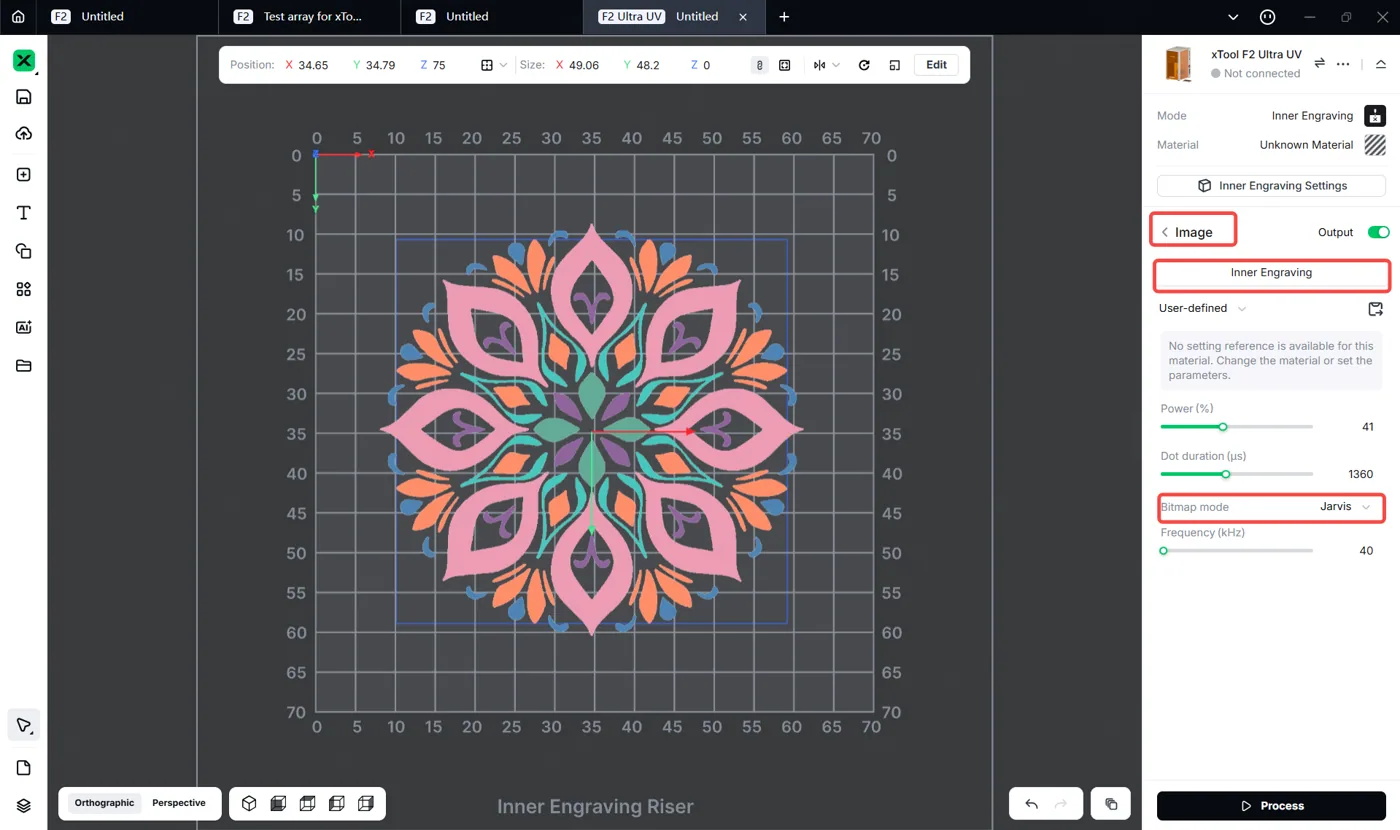Image resolution: width=1400 pixels, height=830 pixels.
Task: Open the cloud upload icon
Action: click(24, 134)
